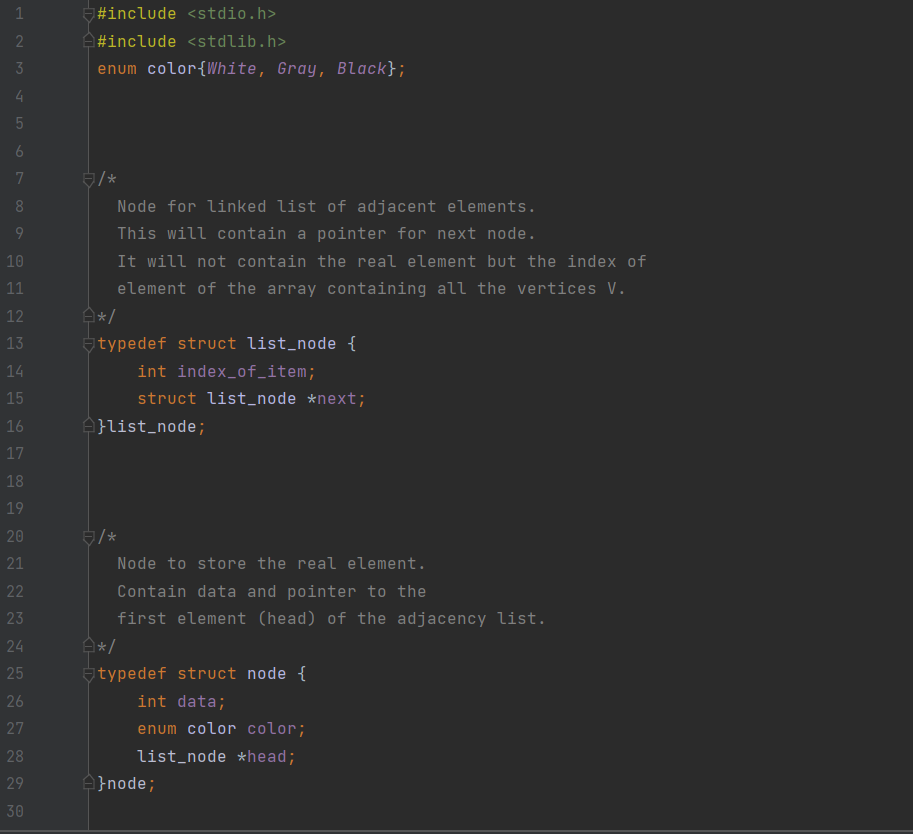Click the 'This will contain a pointer' comment

point(326,234)
